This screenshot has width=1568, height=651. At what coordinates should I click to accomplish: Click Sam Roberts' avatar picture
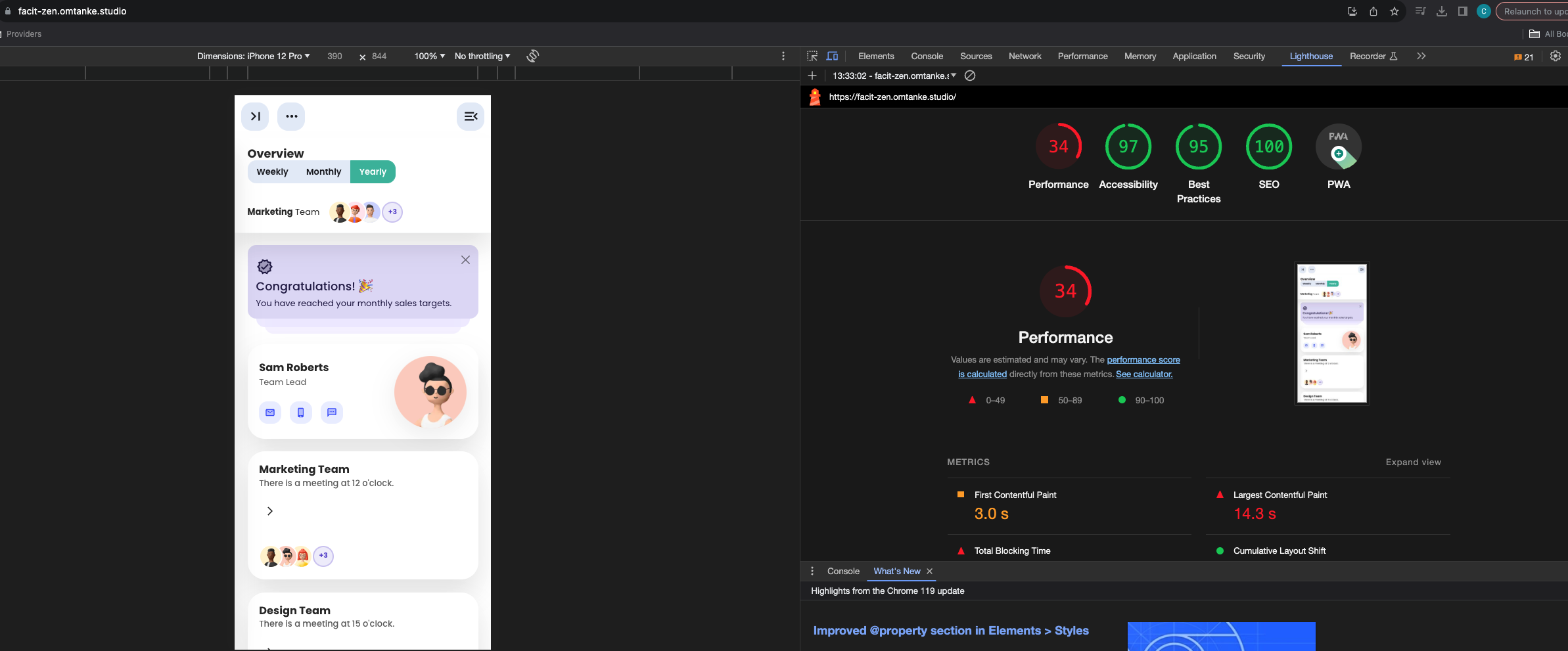click(x=430, y=392)
